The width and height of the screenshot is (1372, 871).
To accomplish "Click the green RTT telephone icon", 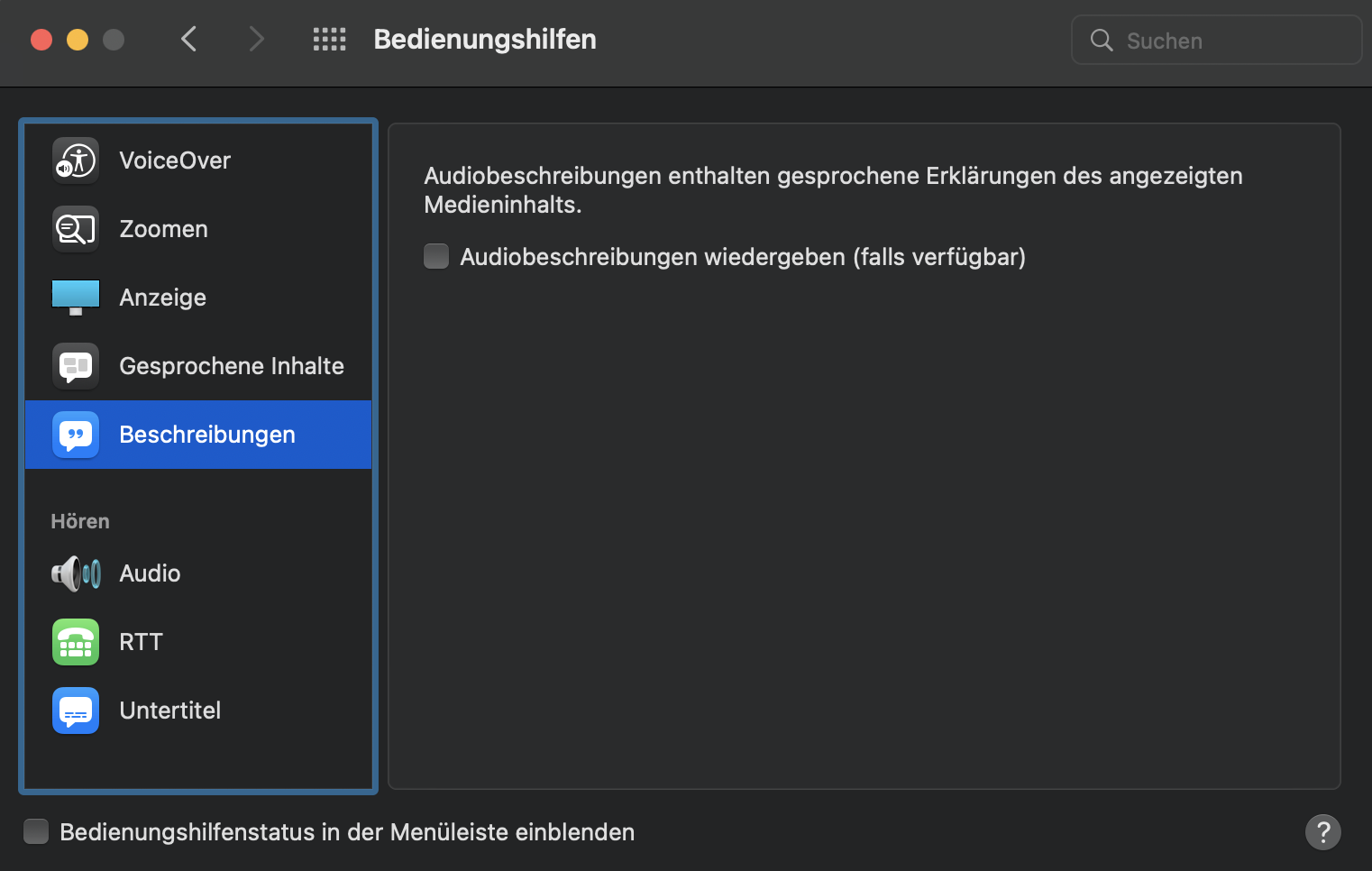I will (x=76, y=642).
